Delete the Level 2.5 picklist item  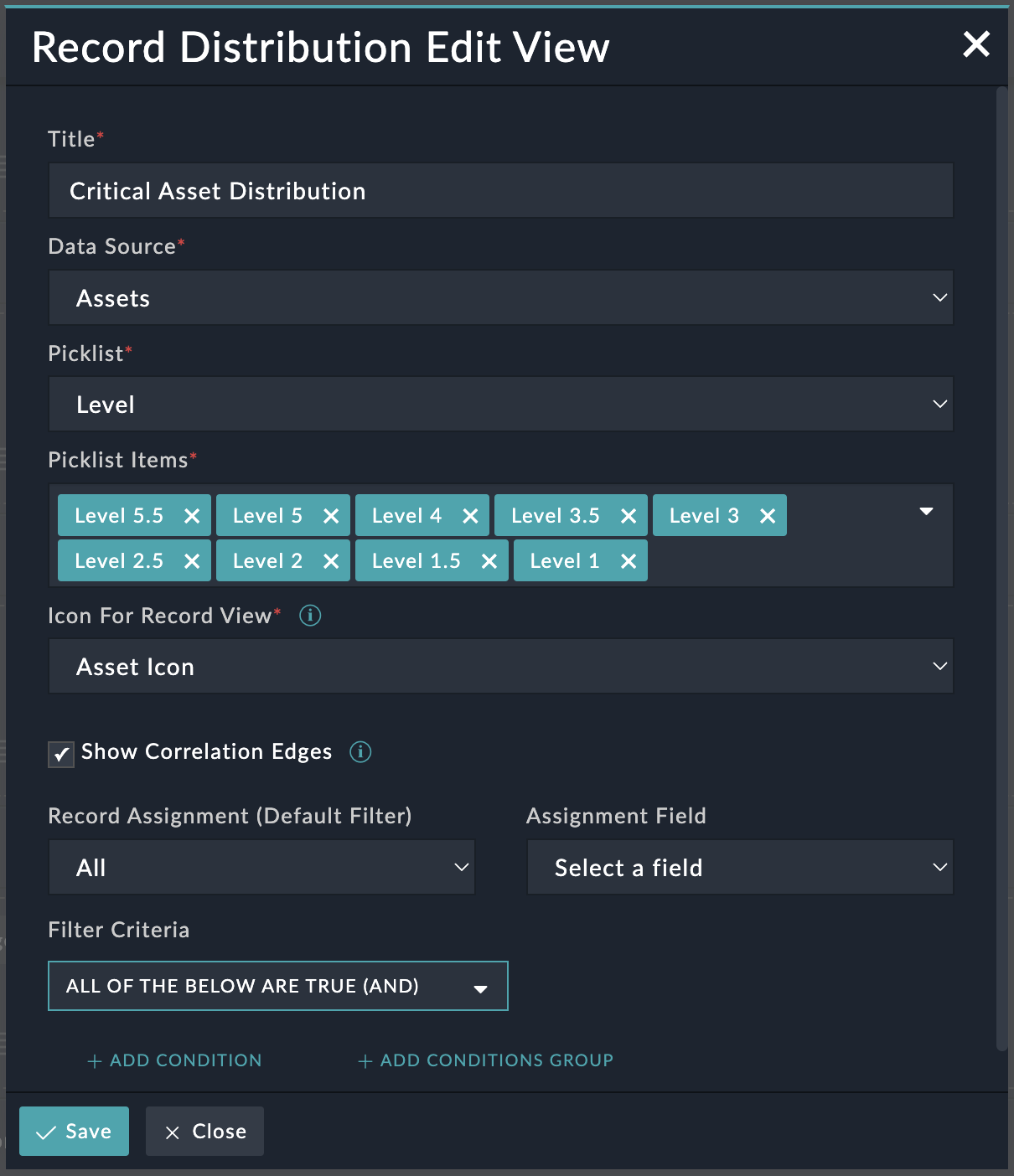click(x=192, y=561)
